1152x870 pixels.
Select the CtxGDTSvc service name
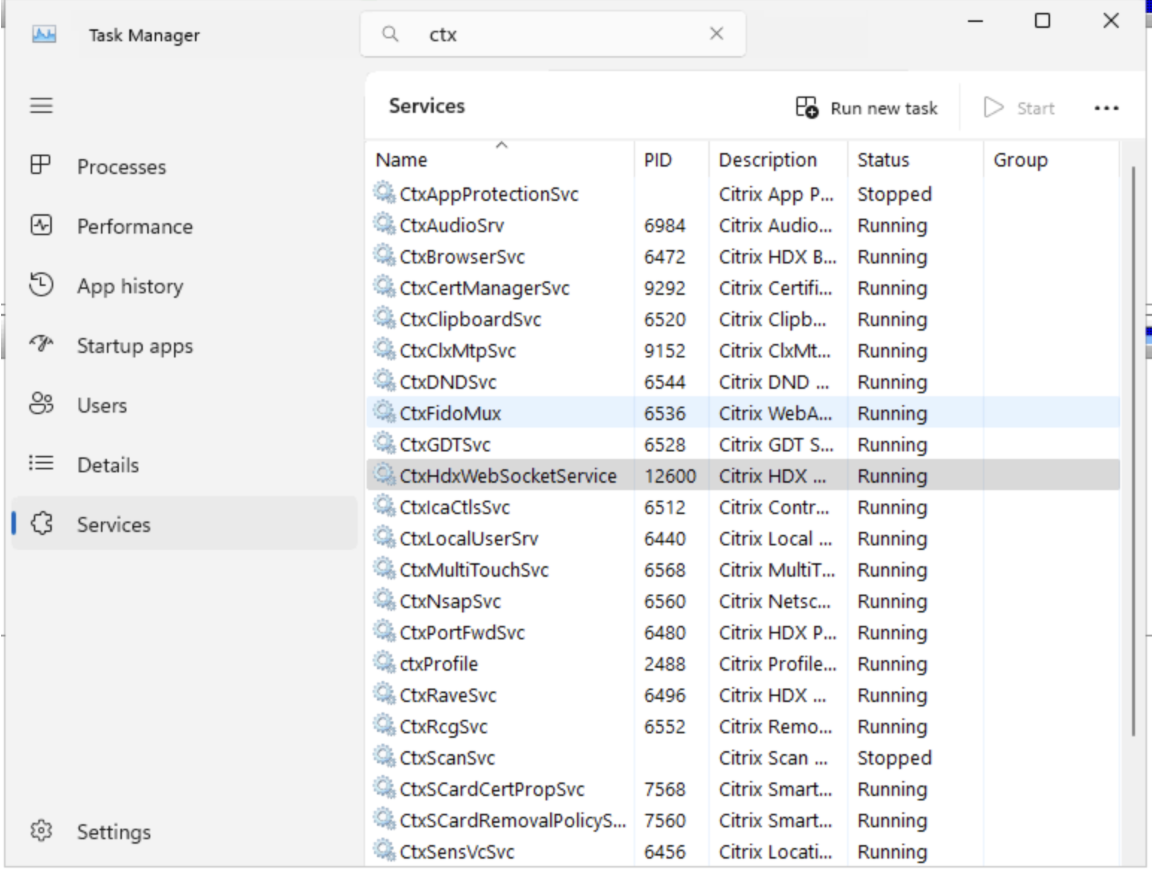point(445,445)
